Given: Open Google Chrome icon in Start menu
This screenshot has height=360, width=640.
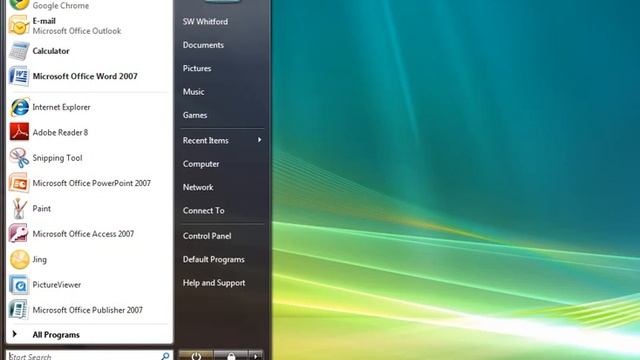Looking at the screenshot, I should [x=19, y=4].
